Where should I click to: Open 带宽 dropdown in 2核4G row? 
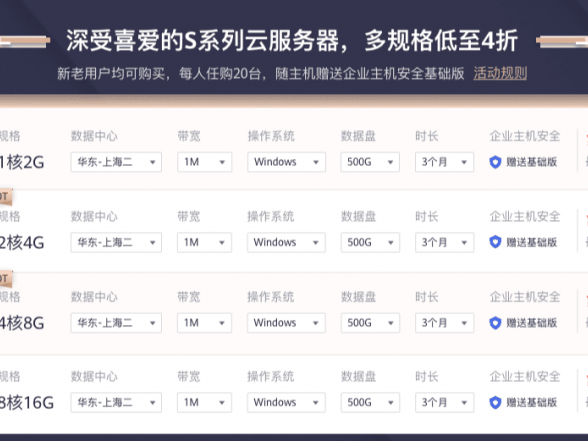[x=204, y=242]
